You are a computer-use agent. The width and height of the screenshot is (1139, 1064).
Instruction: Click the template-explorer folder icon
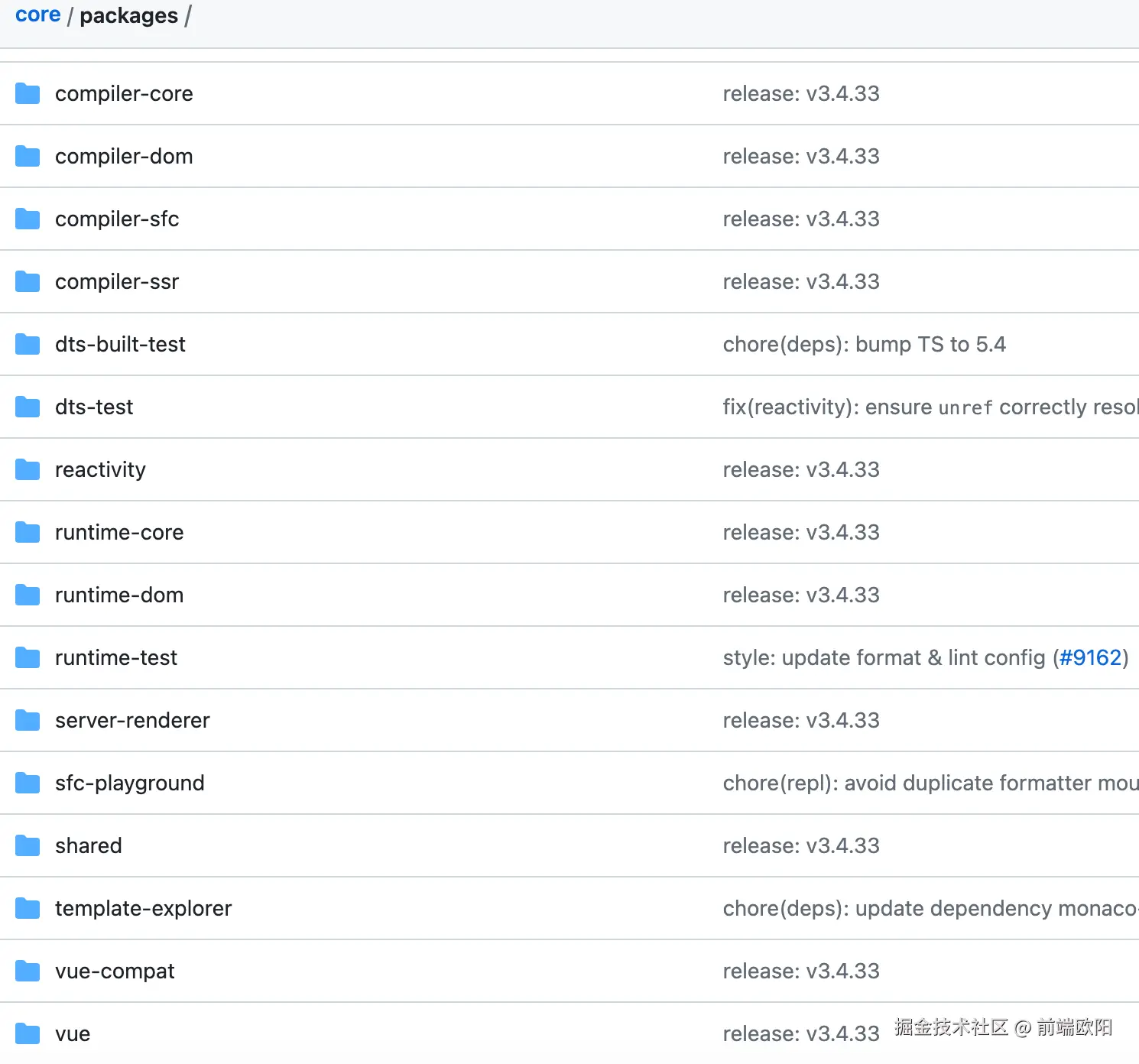pos(28,909)
